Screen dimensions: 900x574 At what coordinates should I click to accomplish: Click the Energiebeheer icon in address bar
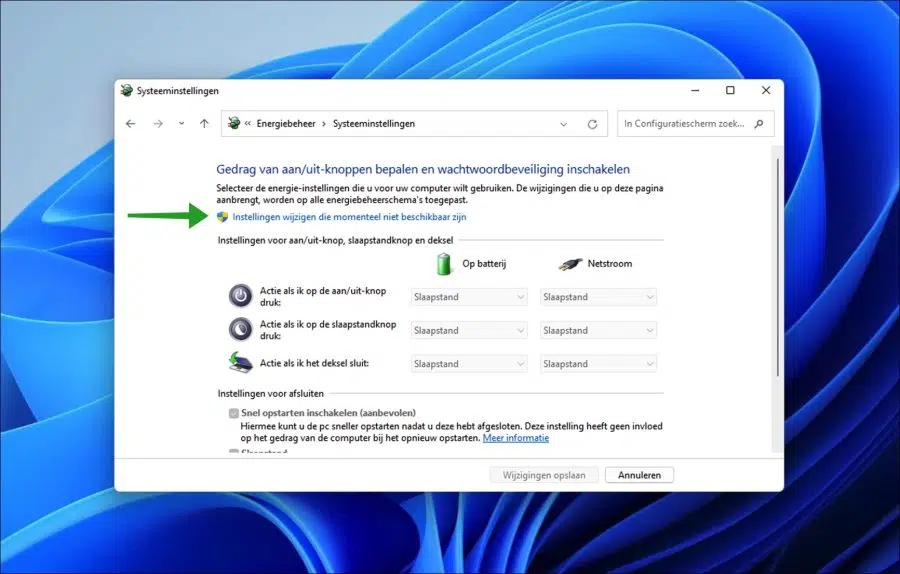point(234,123)
